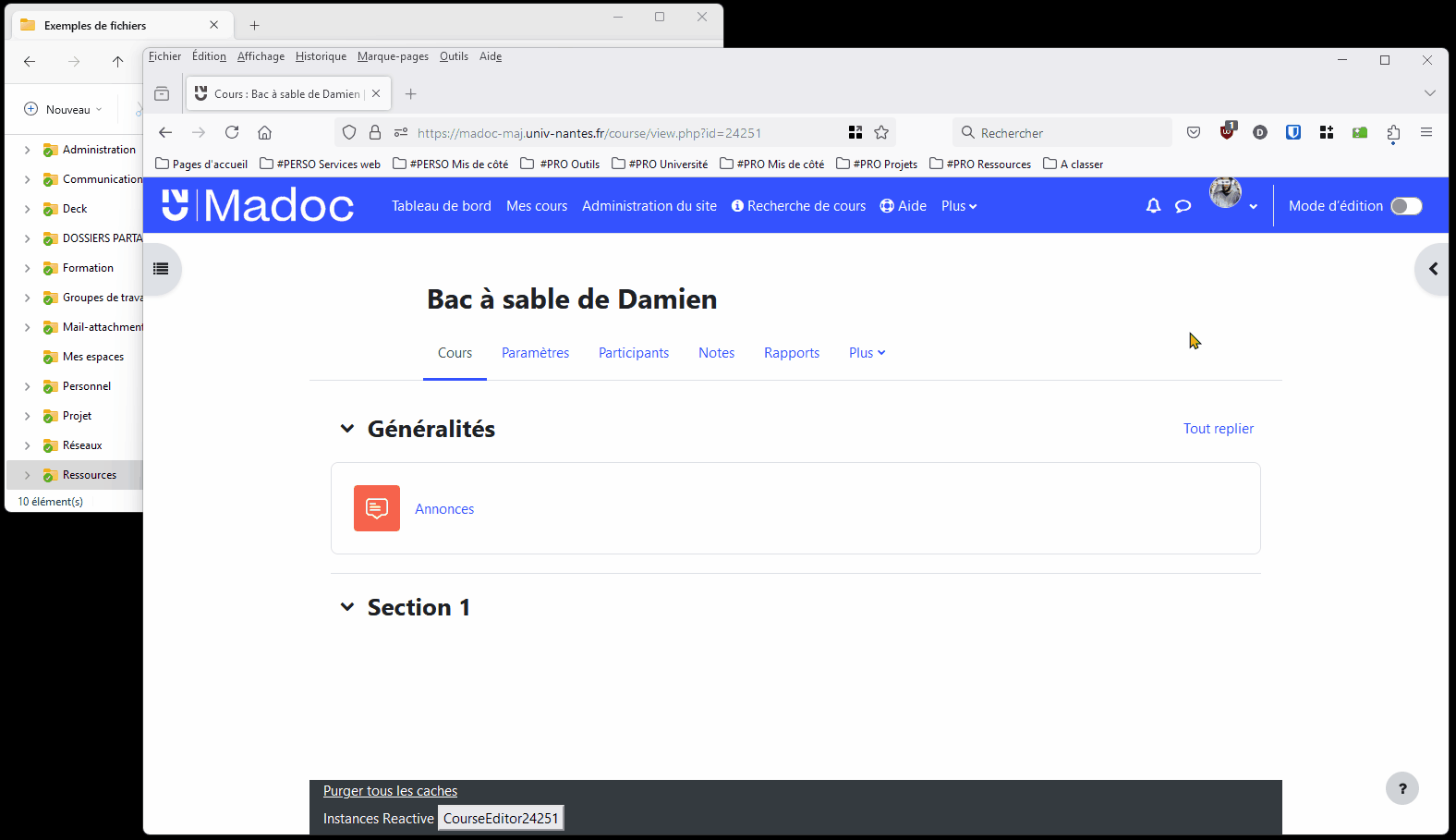Open the Plus dropdown in course tabs
Viewport: 1456px width, 840px height.
pyautogui.click(x=867, y=353)
